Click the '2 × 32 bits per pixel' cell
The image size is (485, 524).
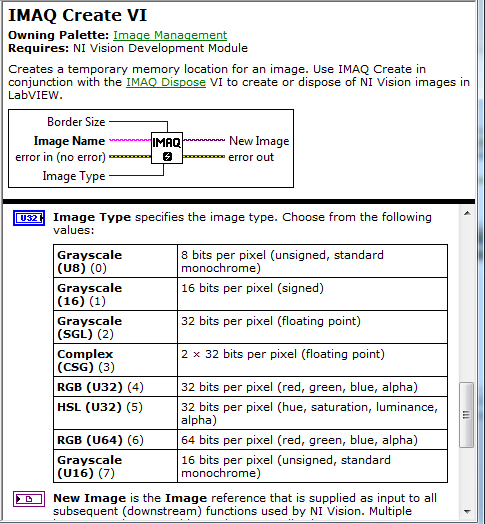point(313,360)
